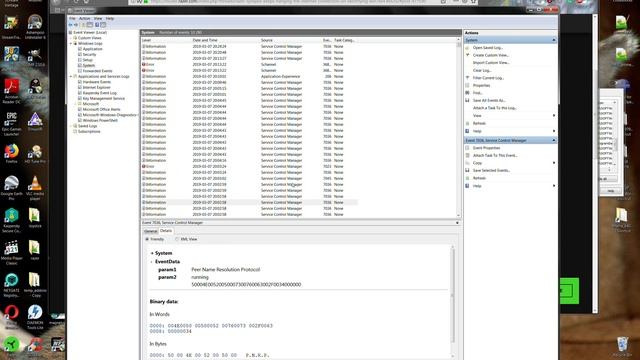
Task: Click the Up one level toolbar icon
Action: (83, 25)
